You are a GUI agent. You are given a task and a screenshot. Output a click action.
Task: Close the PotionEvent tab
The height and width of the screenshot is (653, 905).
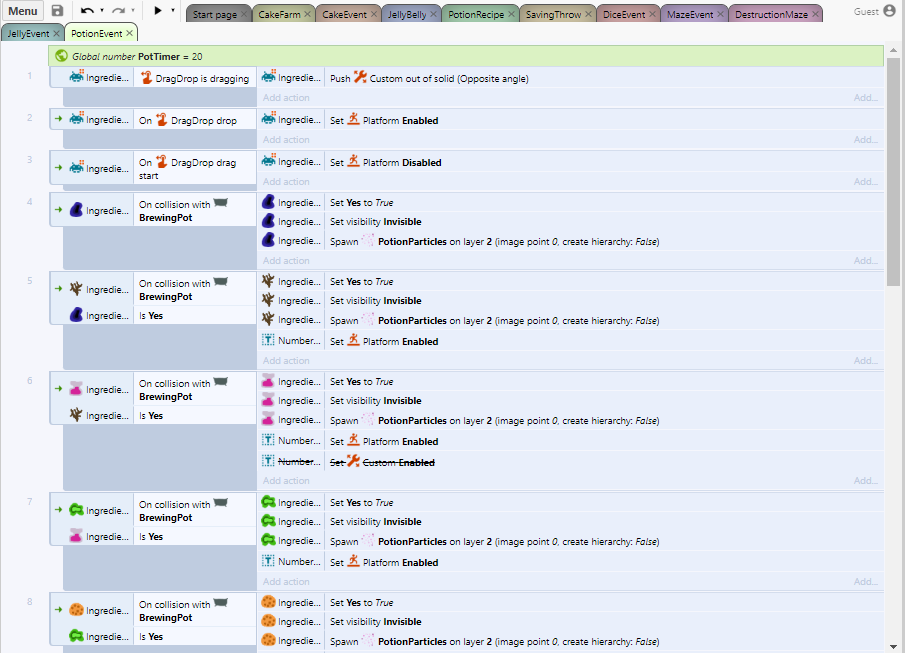pyautogui.click(x=130, y=33)
